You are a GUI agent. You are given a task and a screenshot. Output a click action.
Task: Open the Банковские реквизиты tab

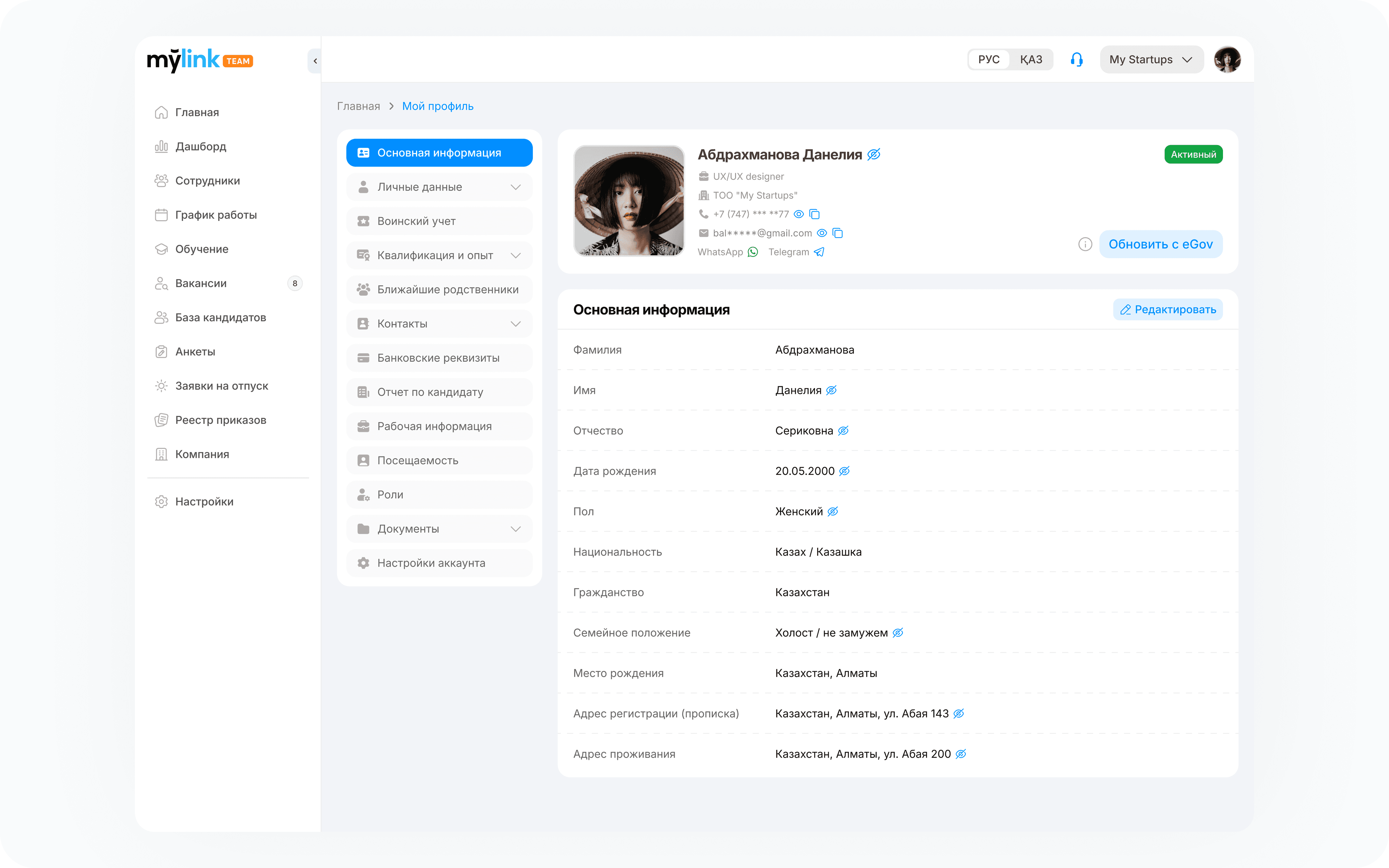[x=439, y=358]
